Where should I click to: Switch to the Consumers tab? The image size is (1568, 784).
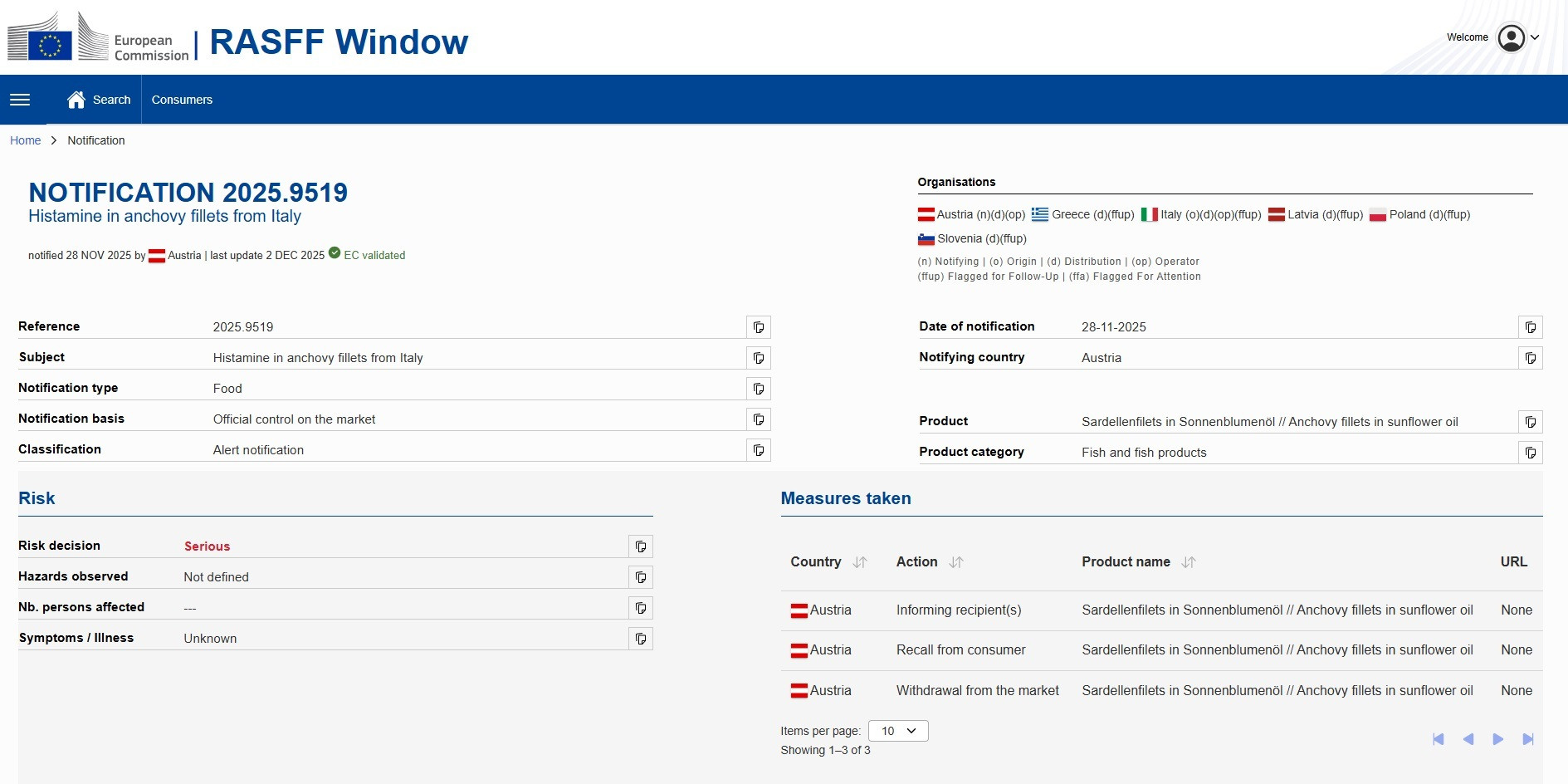click(182, 100)
